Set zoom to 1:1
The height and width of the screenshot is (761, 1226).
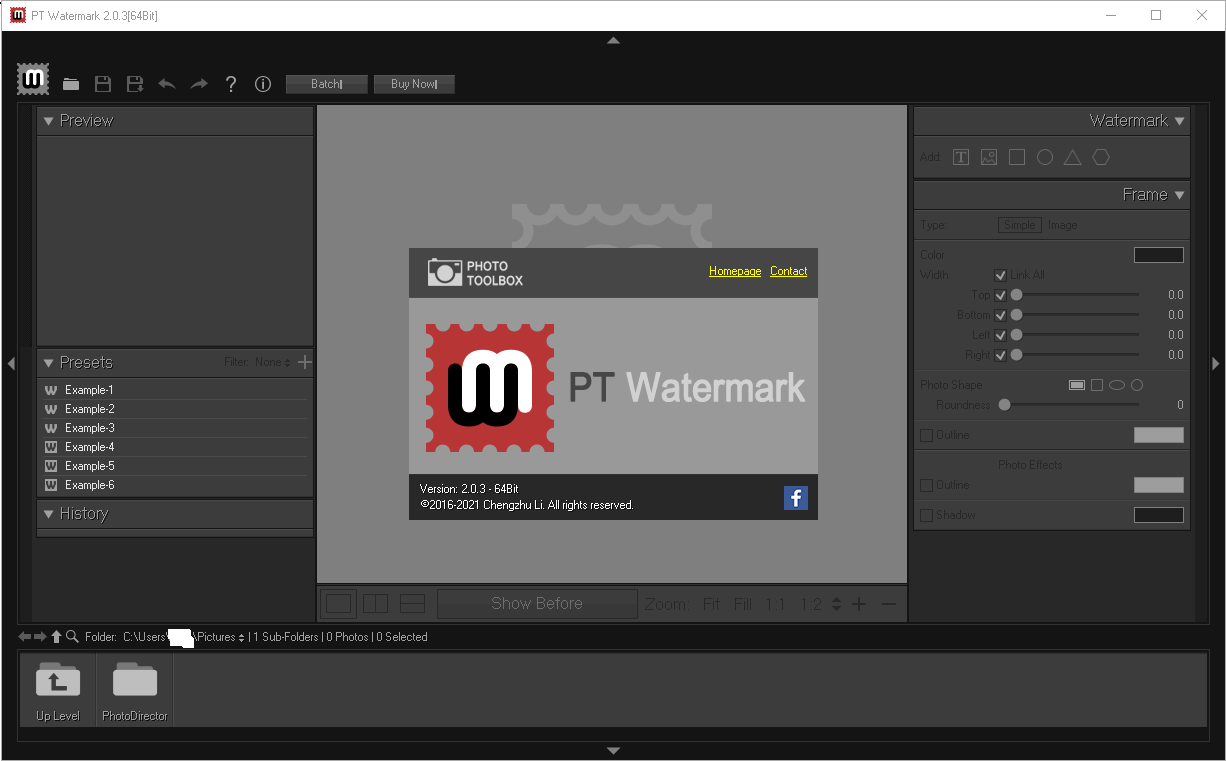pyautogui.click(x=775, y=604)
